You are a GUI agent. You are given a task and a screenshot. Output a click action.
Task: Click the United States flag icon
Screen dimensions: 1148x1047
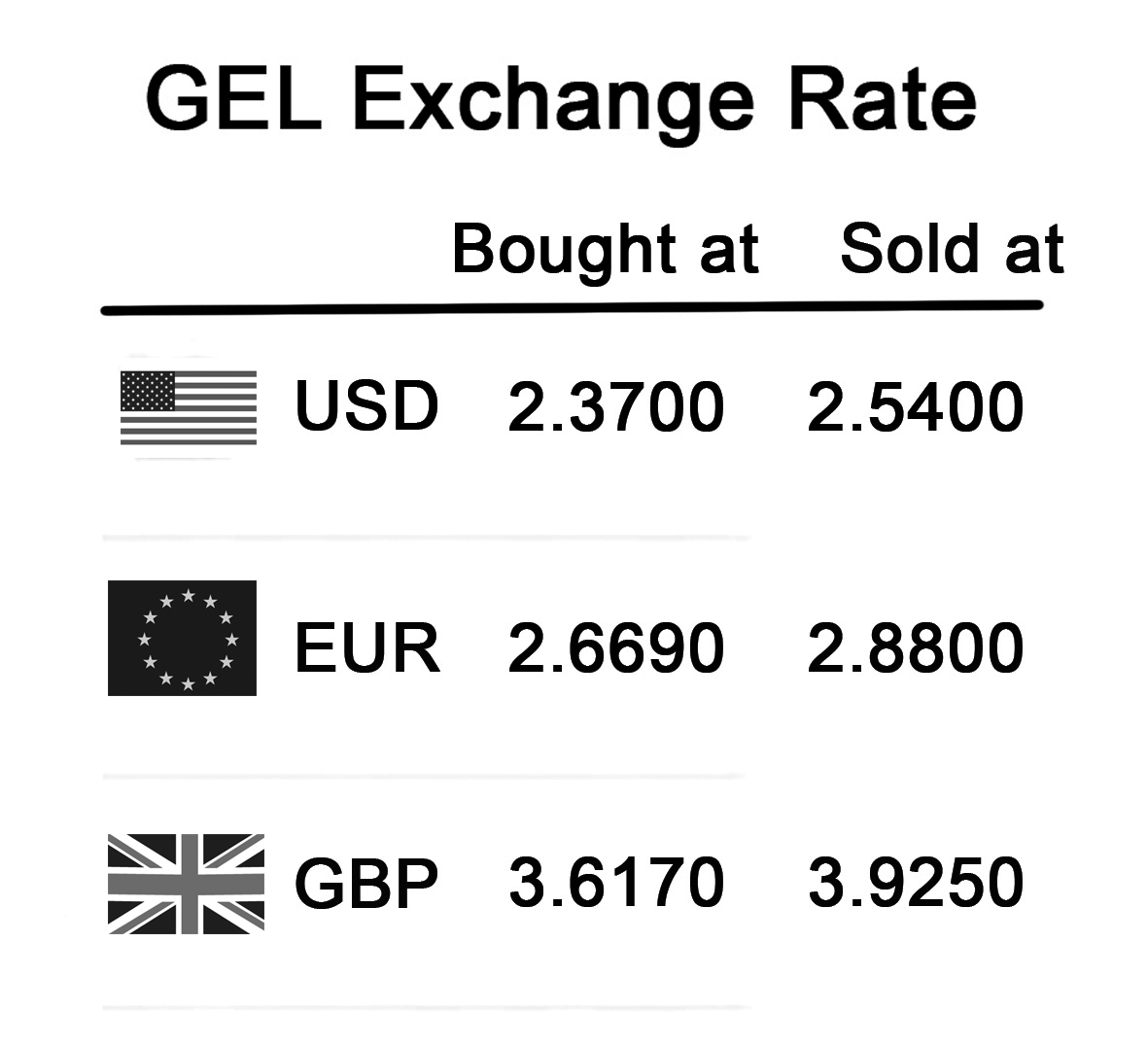(x=189, y=408)
